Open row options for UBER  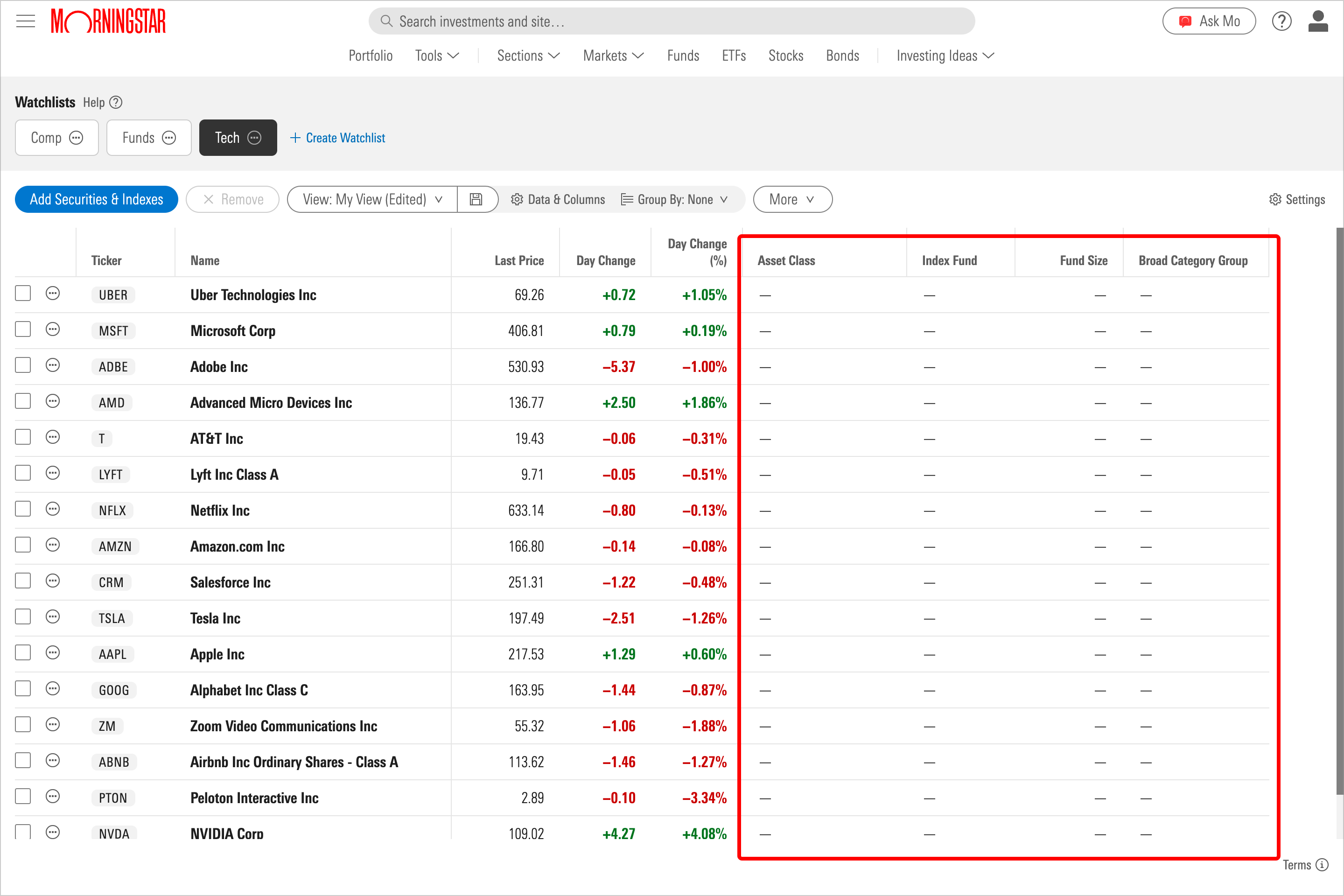point(53,294)
